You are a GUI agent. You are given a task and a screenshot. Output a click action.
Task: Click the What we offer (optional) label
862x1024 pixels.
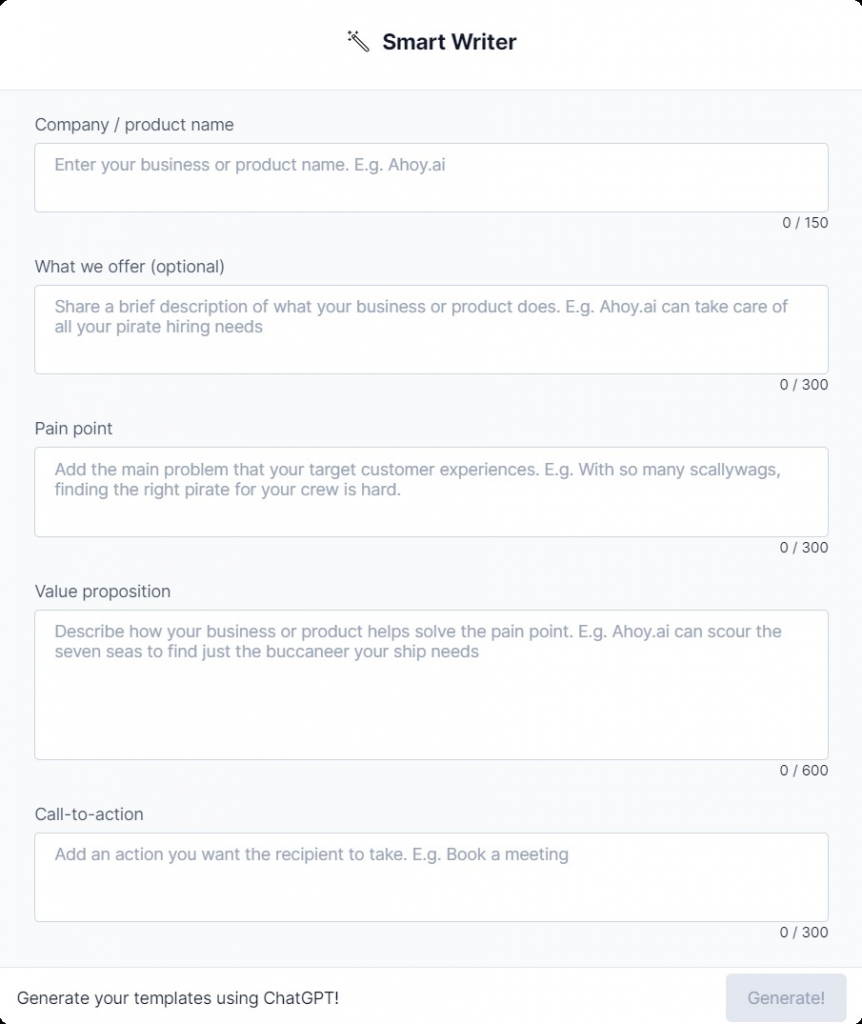coord(129,266)
